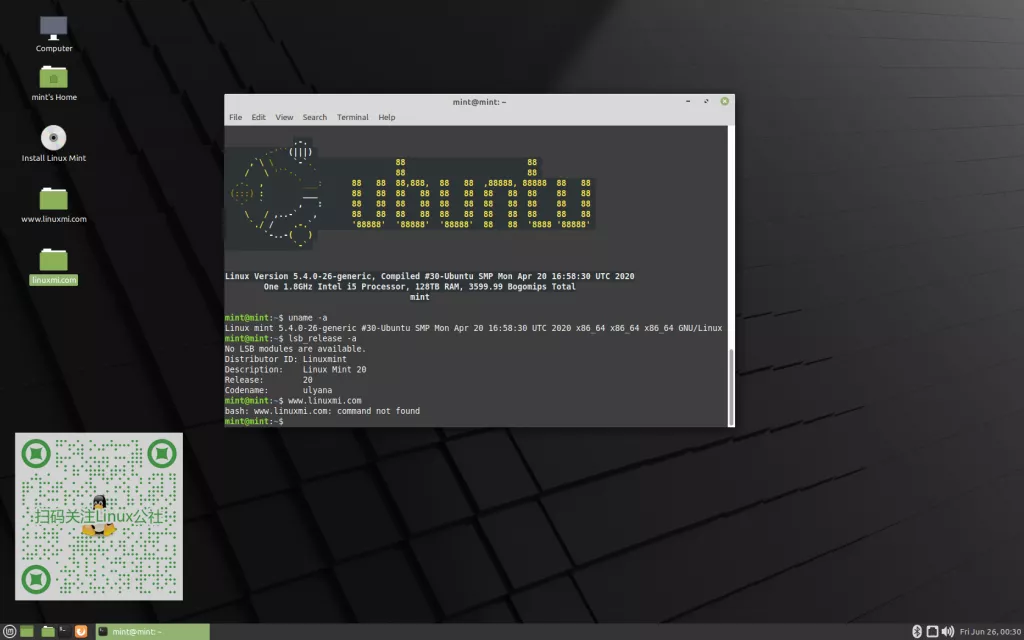Viewport: 1024px width, 640px height.
Task: Click the 'One 1.8GHz Intel i5 Processor' line
Action: tap(419, 287)
